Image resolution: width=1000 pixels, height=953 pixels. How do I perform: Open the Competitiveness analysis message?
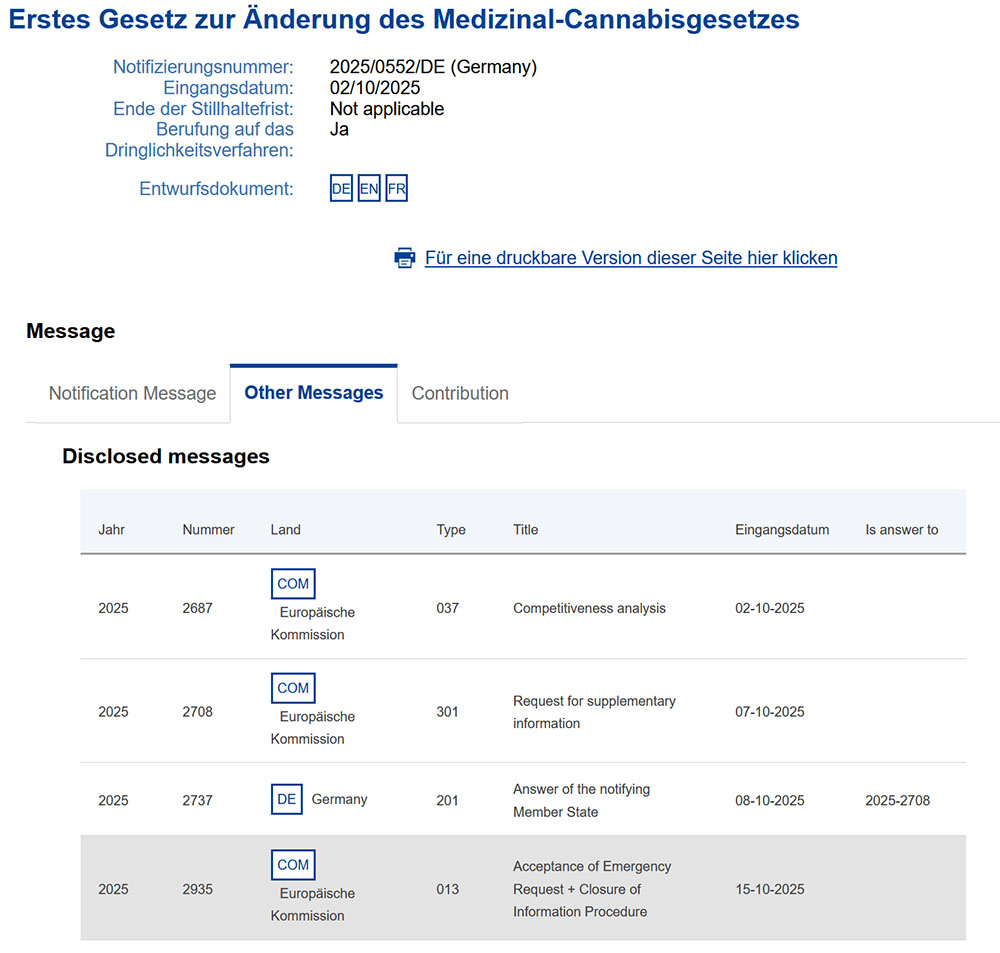point(589,608)
